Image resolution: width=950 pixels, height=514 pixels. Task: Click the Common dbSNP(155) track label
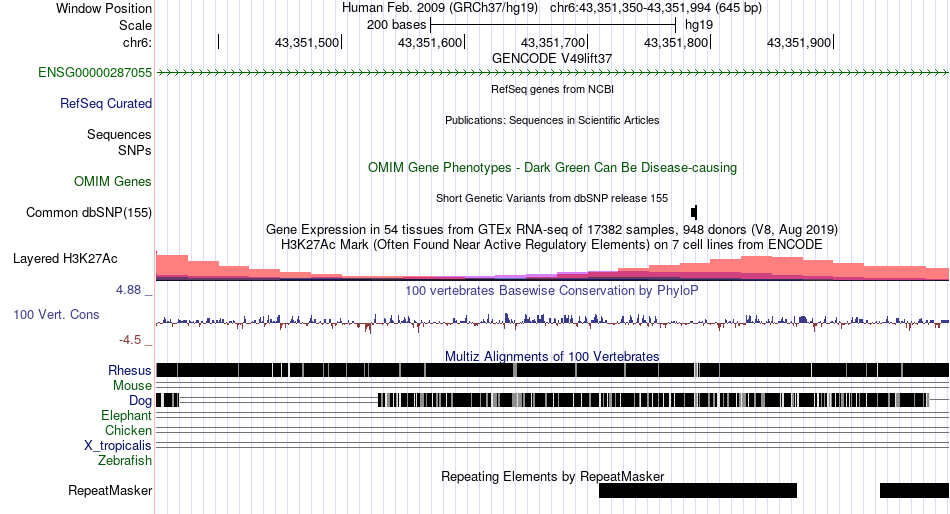89,213
